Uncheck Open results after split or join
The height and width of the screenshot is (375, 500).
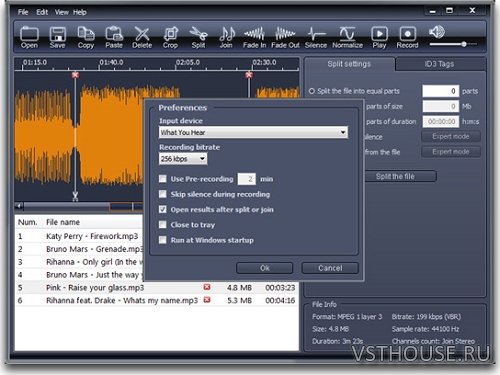pos(163,209)
